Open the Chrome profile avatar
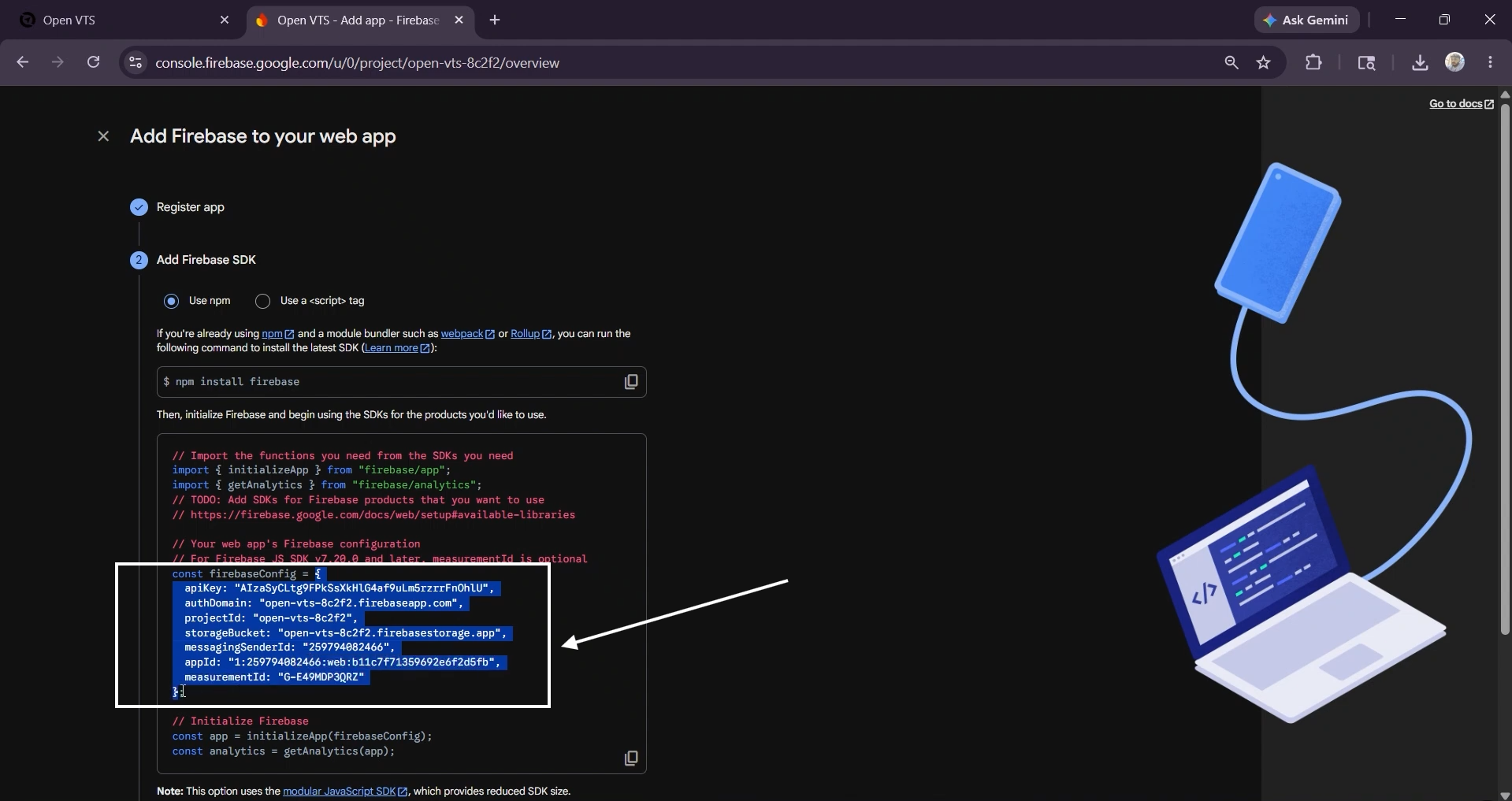Screen dimensions: 1512x801 tap(1455, 62)
